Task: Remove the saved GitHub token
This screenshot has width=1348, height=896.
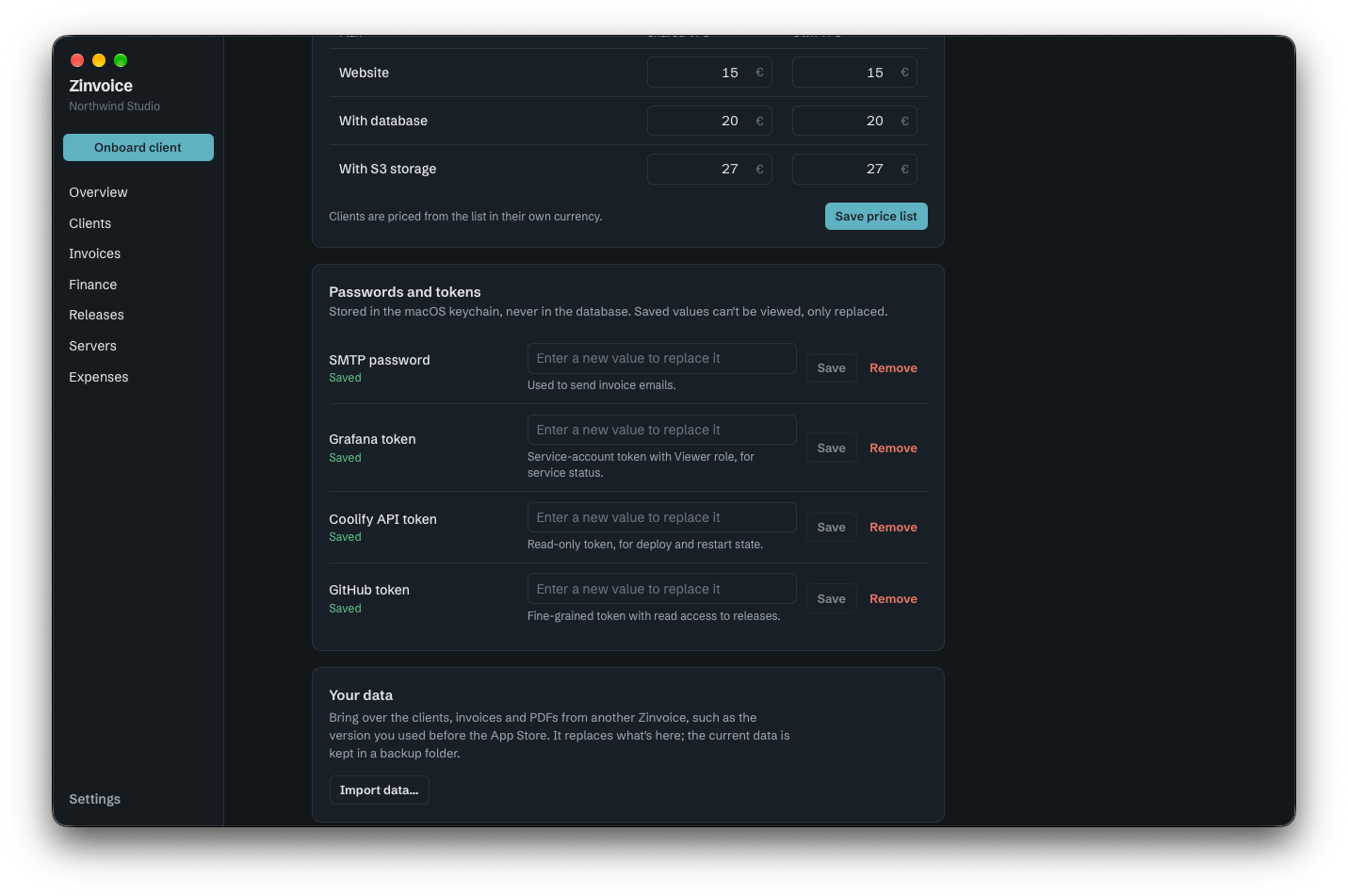Action: click(x=893, y=598)
